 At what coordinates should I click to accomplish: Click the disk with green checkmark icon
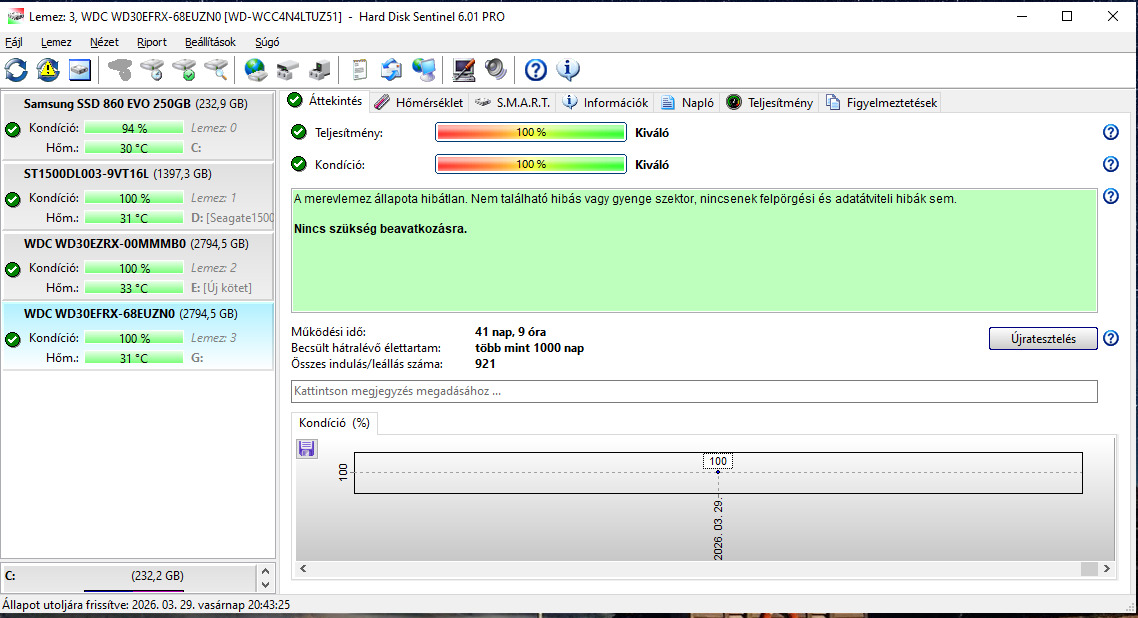click(x=184, y=70)
